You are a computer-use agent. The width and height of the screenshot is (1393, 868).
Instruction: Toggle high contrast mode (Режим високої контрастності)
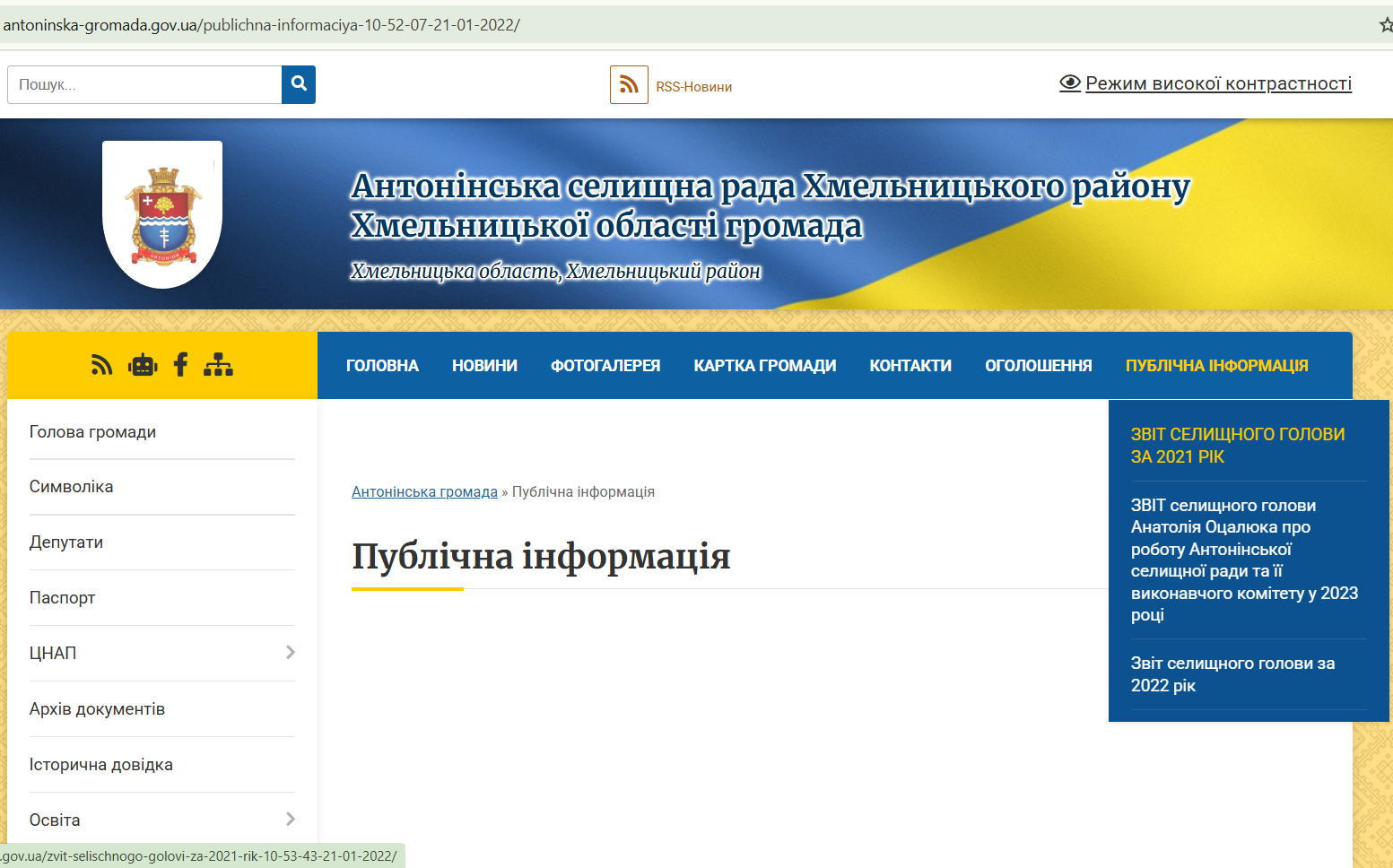point(1206,83)
